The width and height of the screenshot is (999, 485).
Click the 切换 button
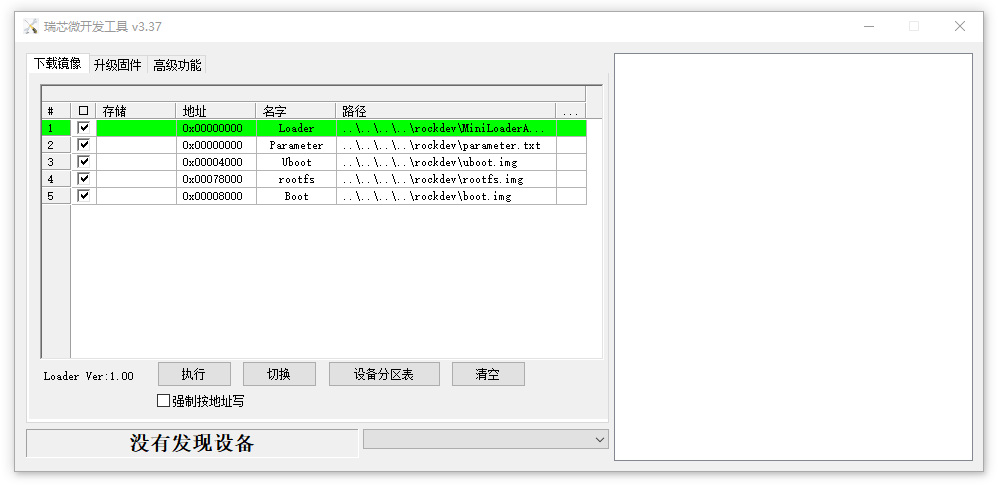pos(279,374)
